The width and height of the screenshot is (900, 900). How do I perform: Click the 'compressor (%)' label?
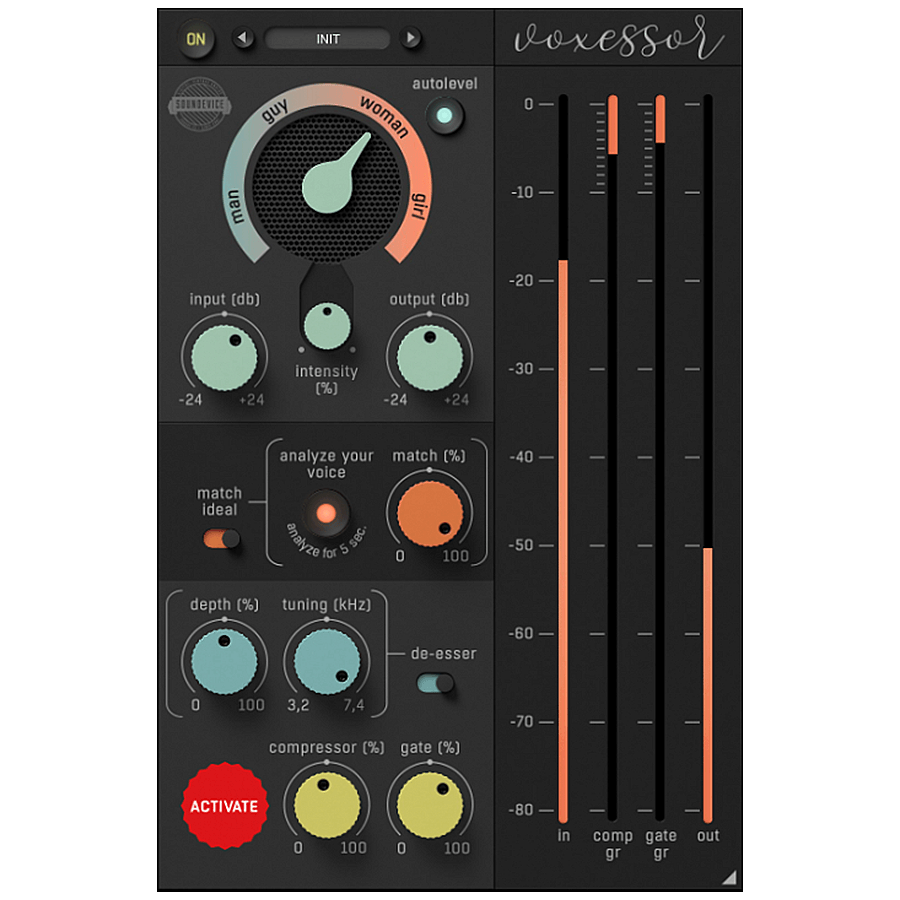327,747
